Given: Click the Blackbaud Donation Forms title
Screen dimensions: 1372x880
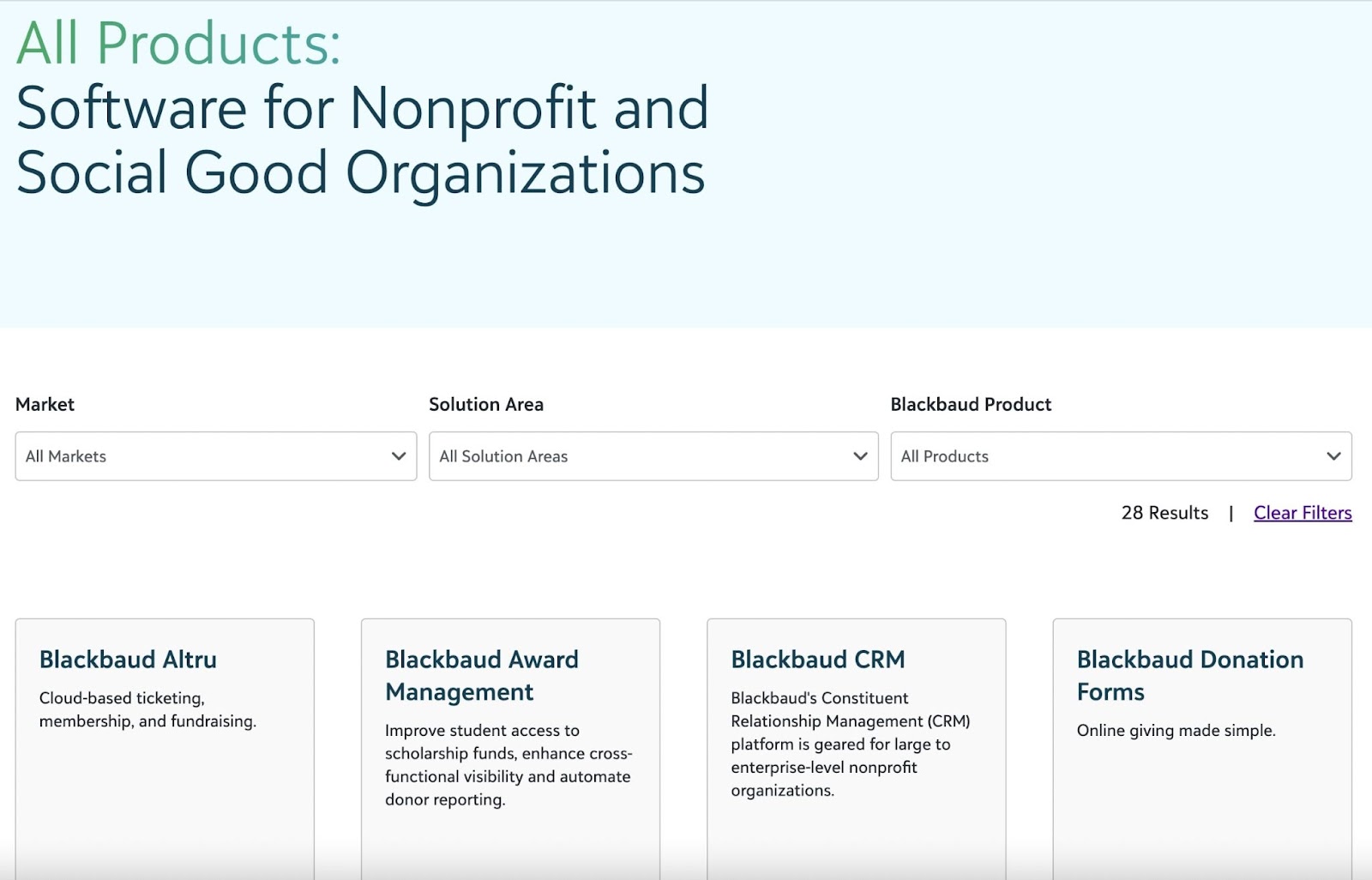Looking at the screenshot, I should [x=1189, y=676].
